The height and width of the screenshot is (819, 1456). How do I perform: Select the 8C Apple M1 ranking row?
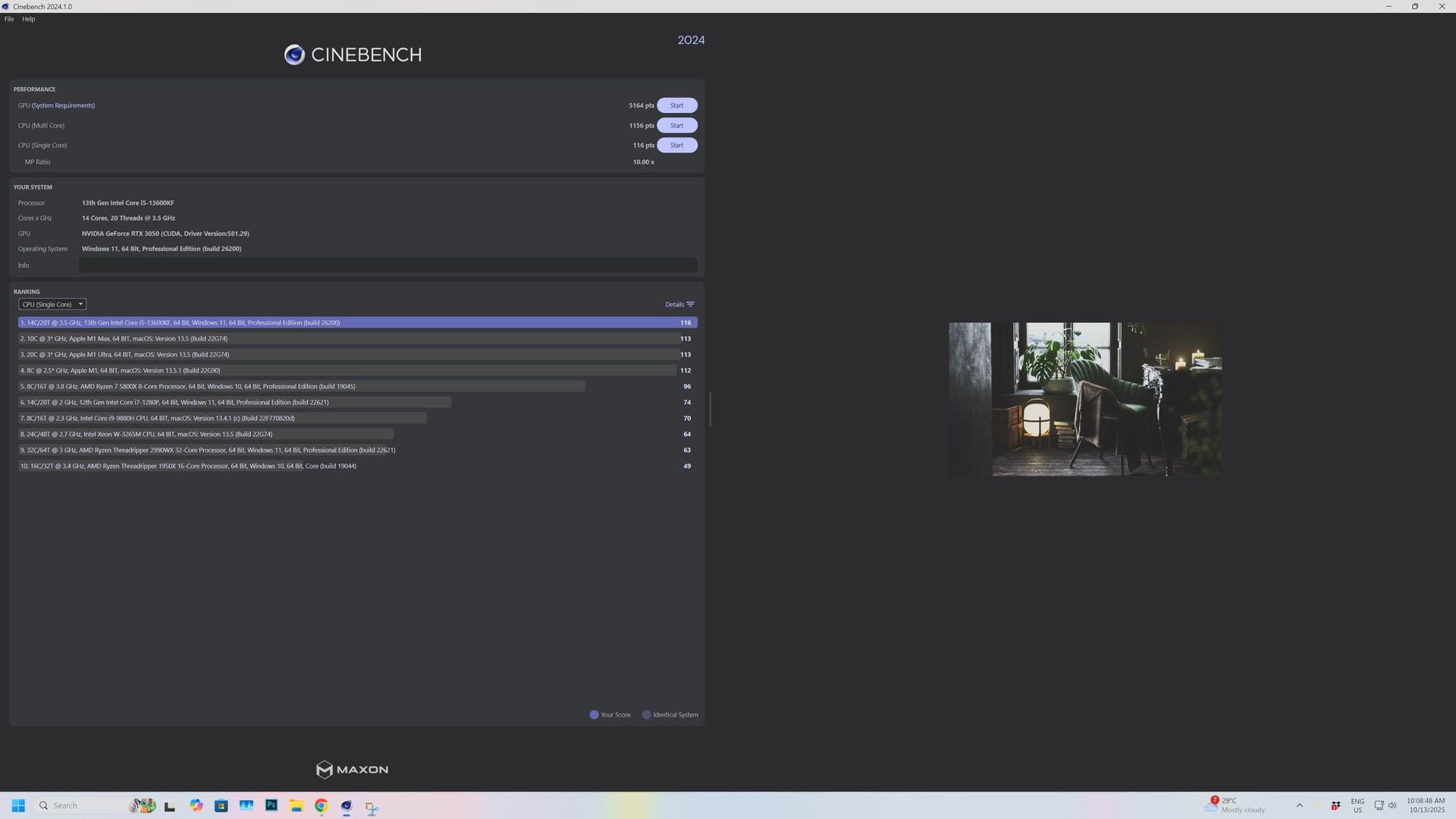click(357, 370)
